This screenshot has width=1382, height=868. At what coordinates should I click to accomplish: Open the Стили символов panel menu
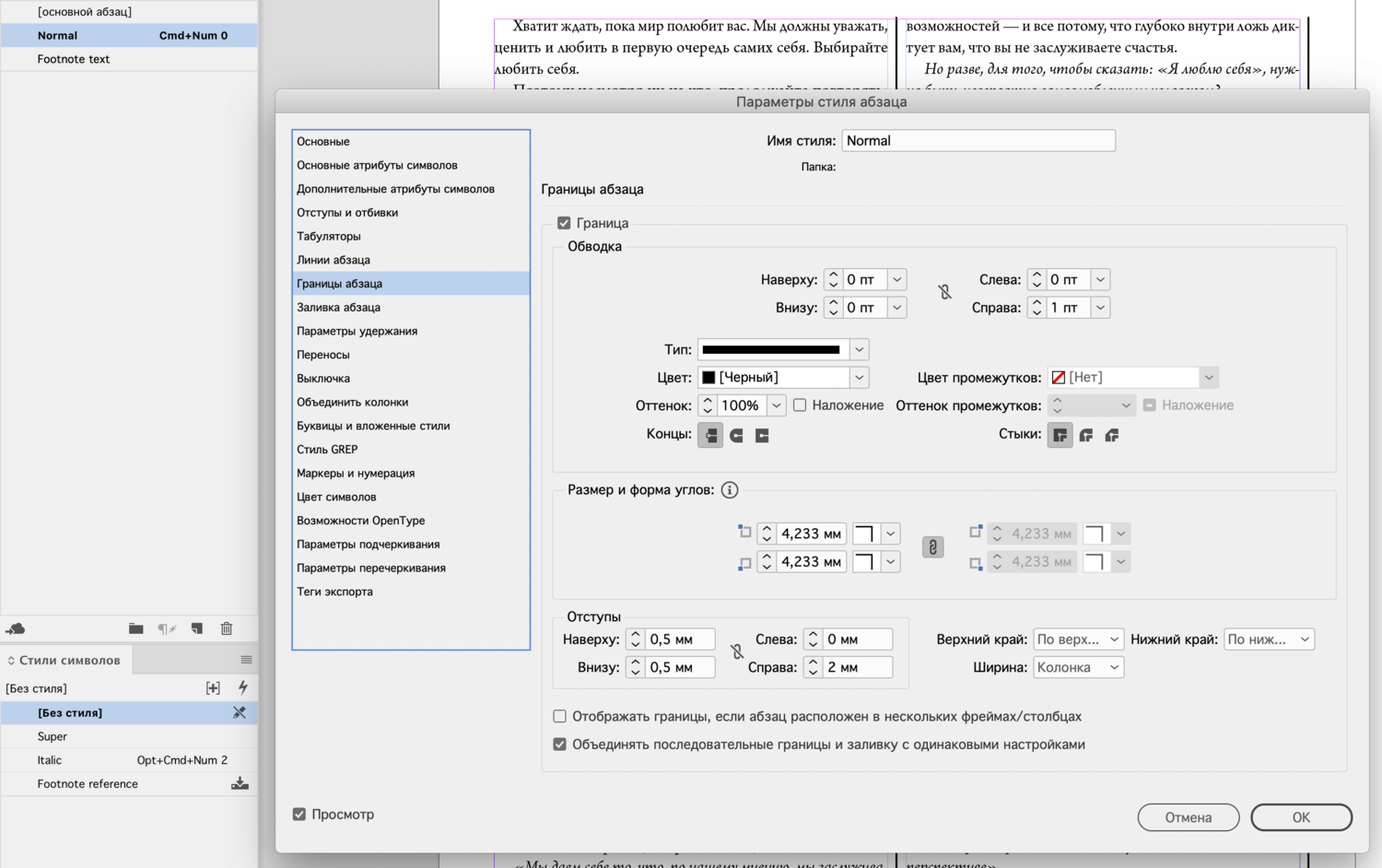[245, 659]
